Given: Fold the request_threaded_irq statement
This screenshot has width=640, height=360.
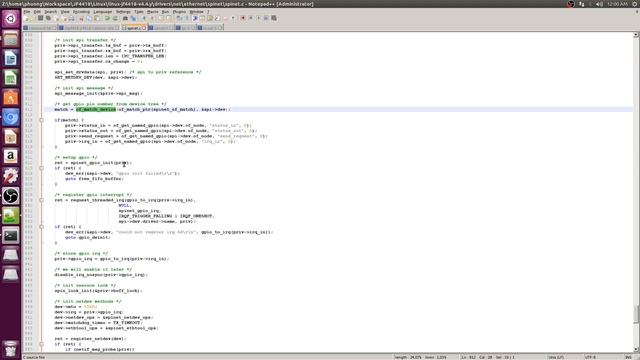Looking at the screenshot, I should coord(41,200).
